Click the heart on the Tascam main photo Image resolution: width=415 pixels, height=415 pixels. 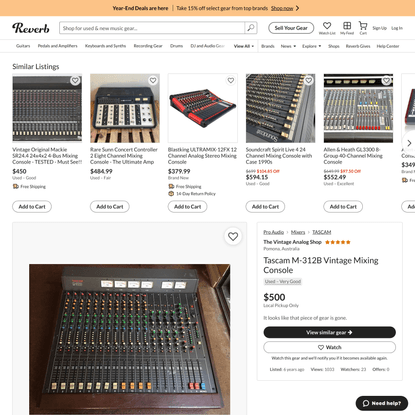click(x=233, y=236)
